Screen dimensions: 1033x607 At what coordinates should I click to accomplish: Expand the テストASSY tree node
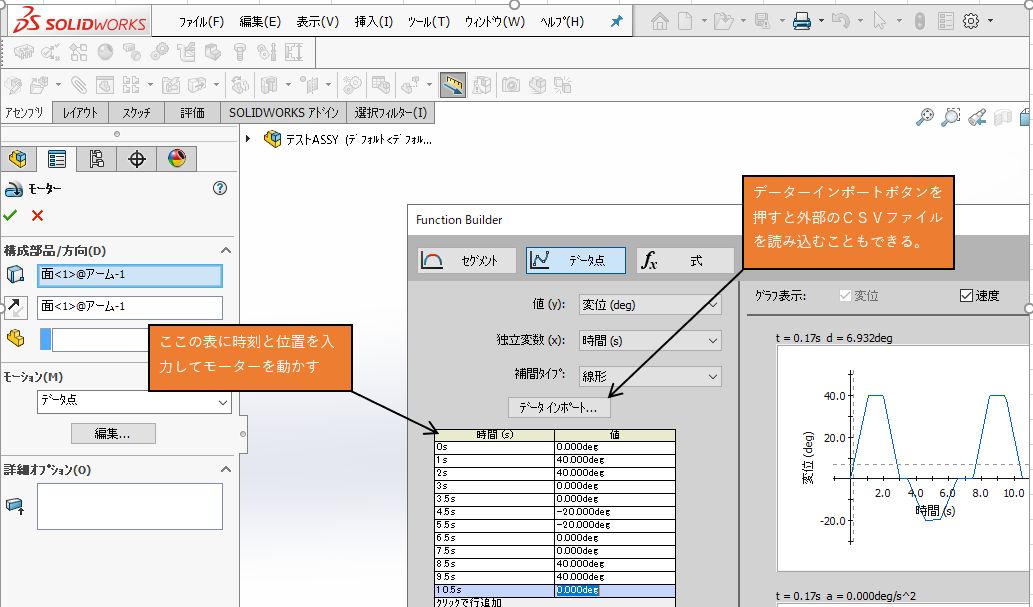[x=248, y=139]
